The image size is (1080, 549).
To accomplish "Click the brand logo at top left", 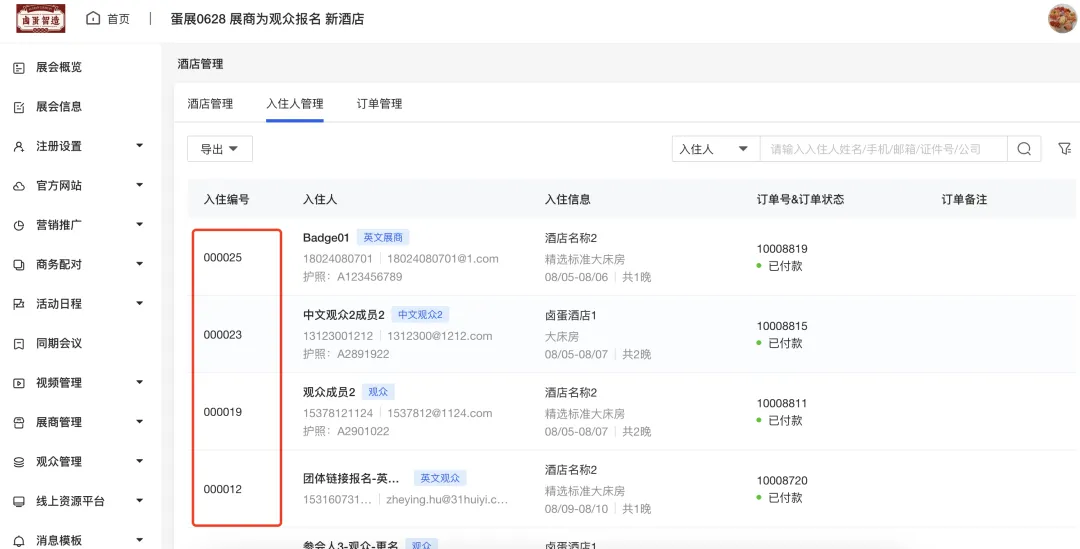I will click(41, 19).
